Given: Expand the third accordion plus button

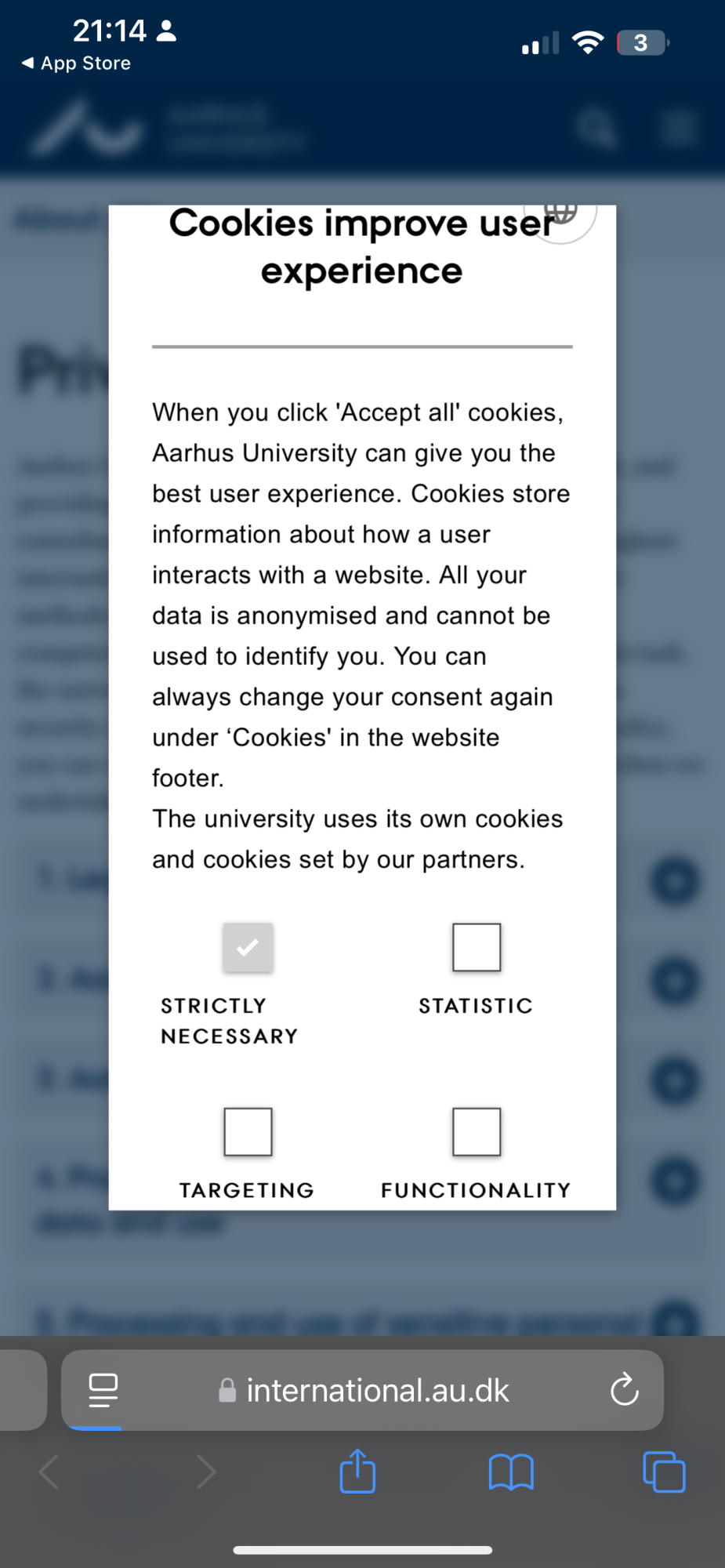Looking at the screenshot, I should 674,1081.
